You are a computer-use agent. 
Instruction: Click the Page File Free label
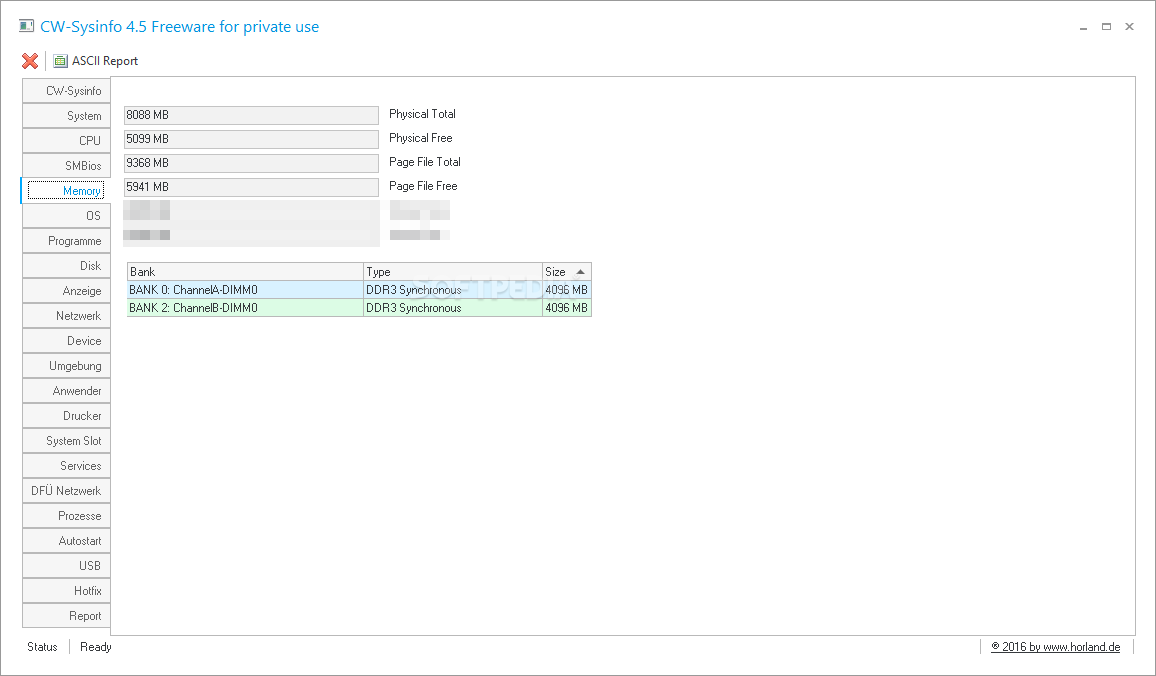pos(423,186)
